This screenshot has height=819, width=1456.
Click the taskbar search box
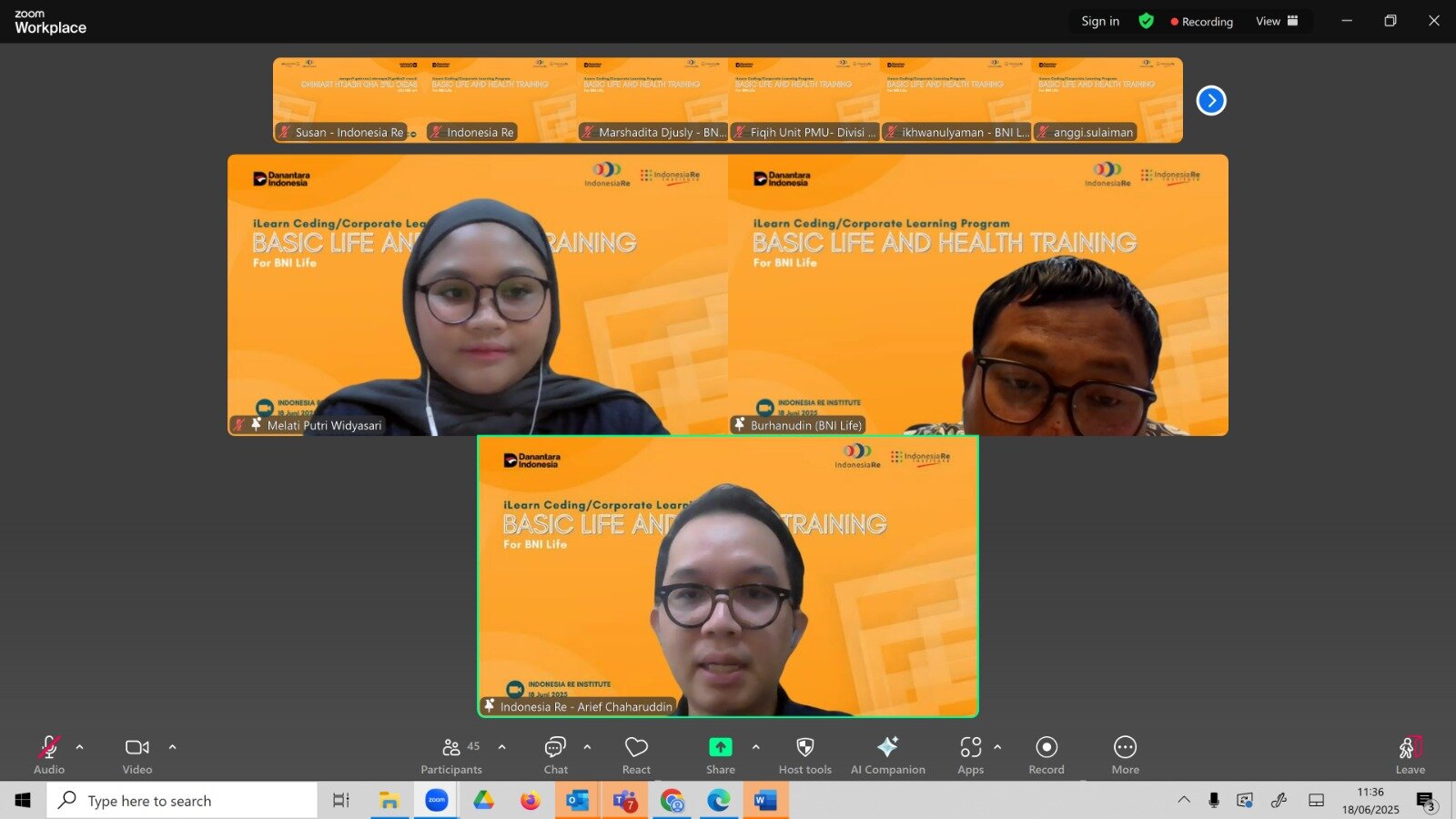[x=182, y=800]
